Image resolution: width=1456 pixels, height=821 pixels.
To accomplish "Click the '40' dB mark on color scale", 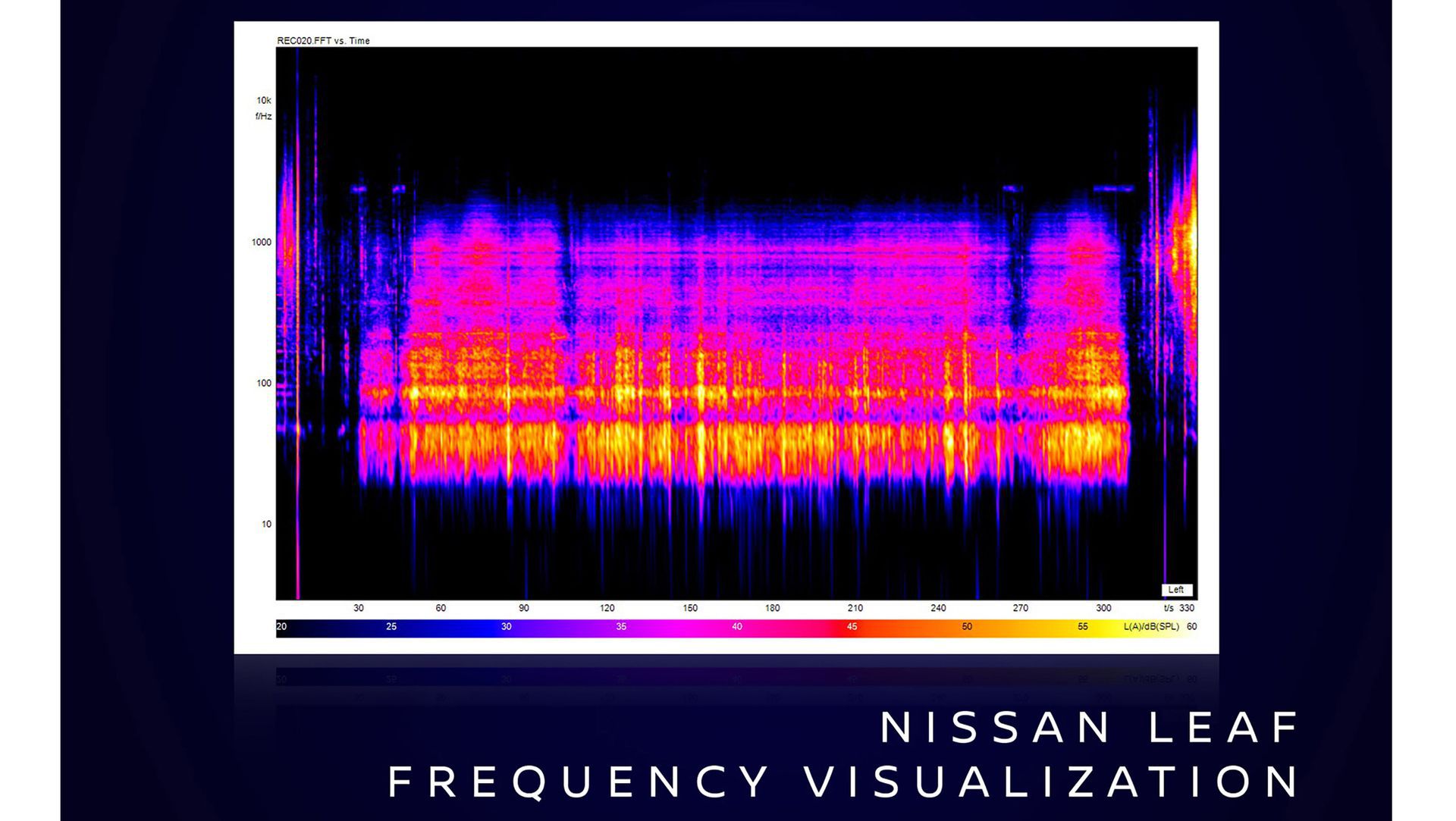I will click(x=736, y=627).
